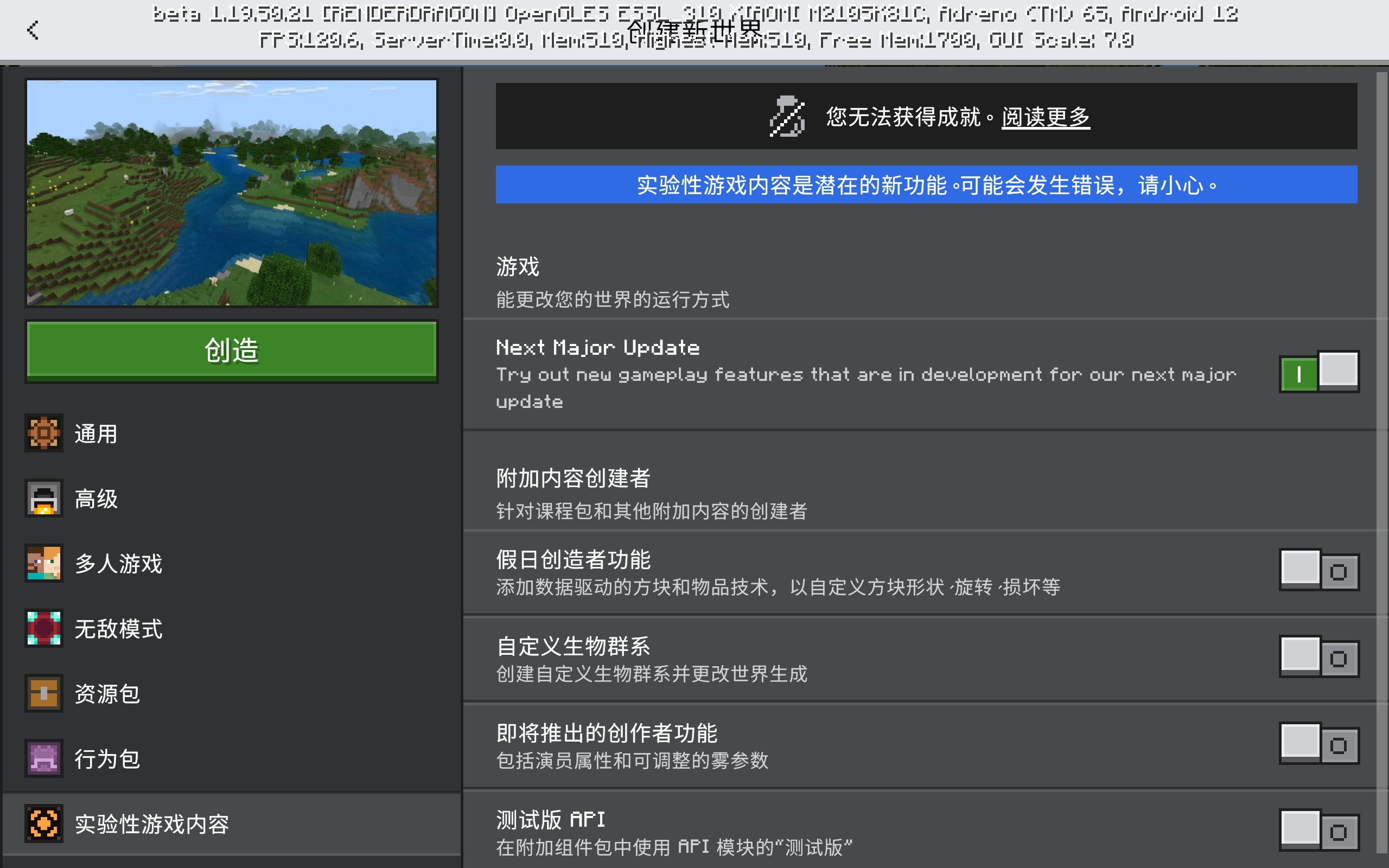Enable the 自定义生物群系 toggle
This screenshot has height=868, width=1389.
click(x=1319, y=657)
